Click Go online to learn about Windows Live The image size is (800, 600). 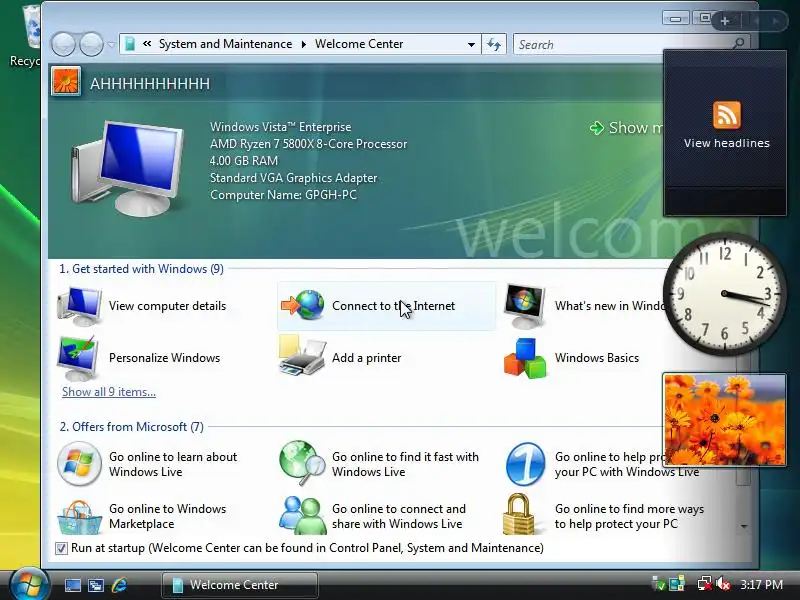pyautogui.click(x=173, y=464)
